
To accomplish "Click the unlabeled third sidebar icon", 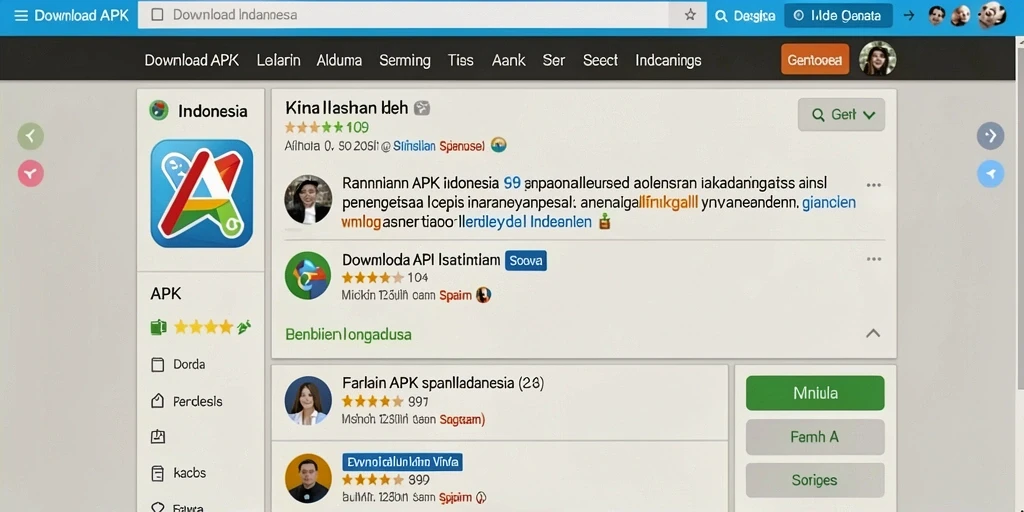I will click(x=157, y=437).
